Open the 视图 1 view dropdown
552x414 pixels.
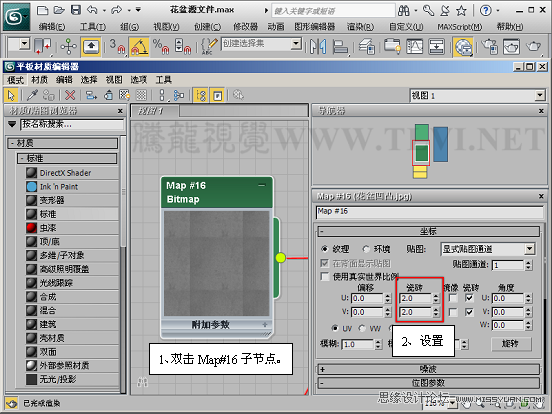[478, 95]
